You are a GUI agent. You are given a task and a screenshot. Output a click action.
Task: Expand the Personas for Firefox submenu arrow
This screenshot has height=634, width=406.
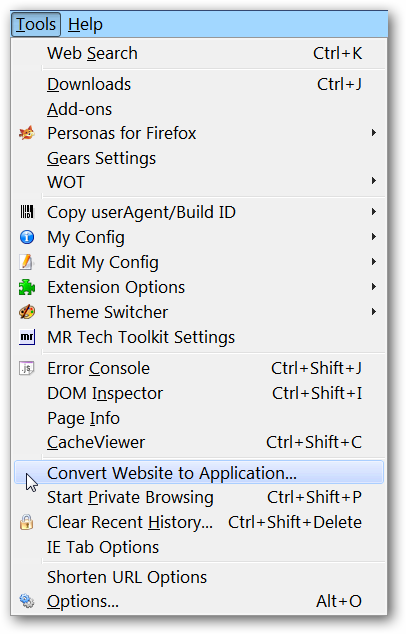click(374, 133)
